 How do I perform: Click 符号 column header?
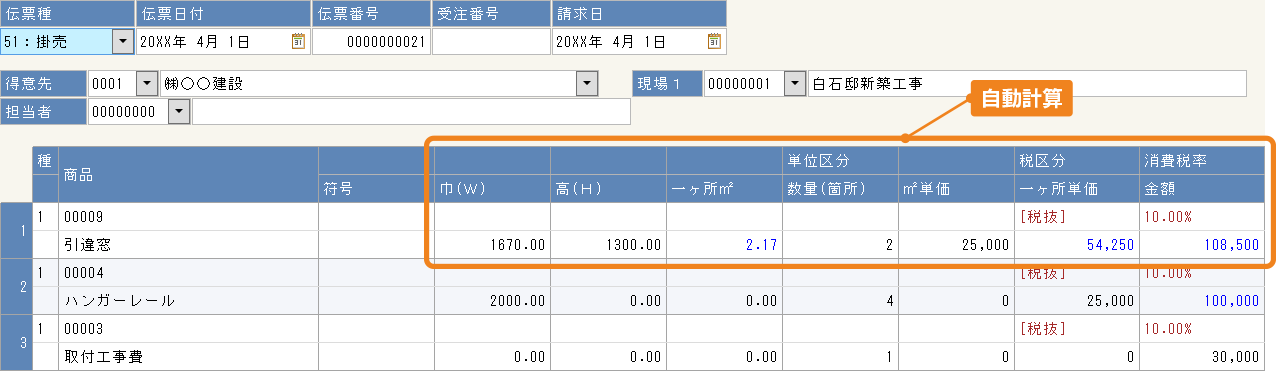click(376, 188)
